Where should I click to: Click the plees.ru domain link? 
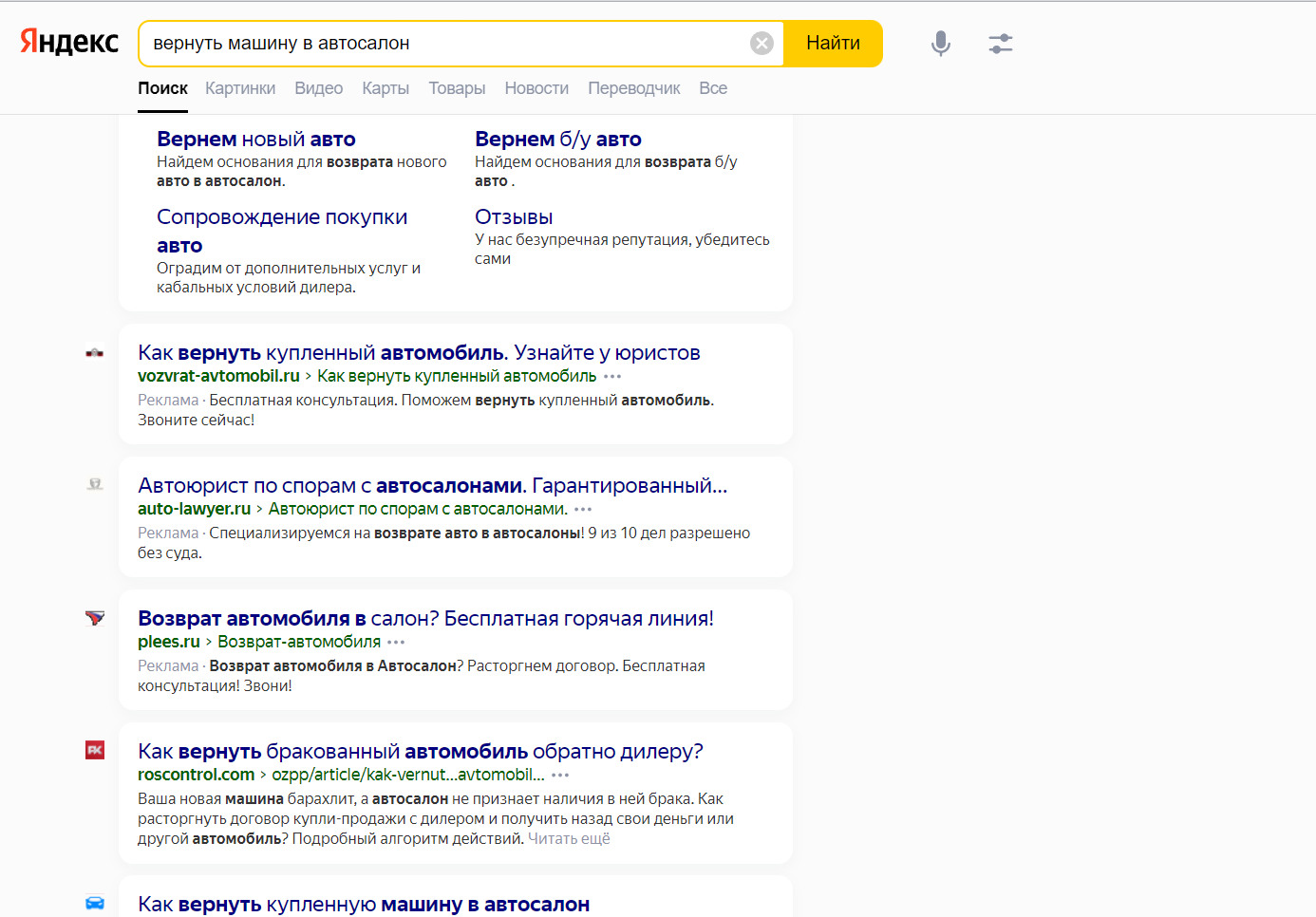[169, 642]
